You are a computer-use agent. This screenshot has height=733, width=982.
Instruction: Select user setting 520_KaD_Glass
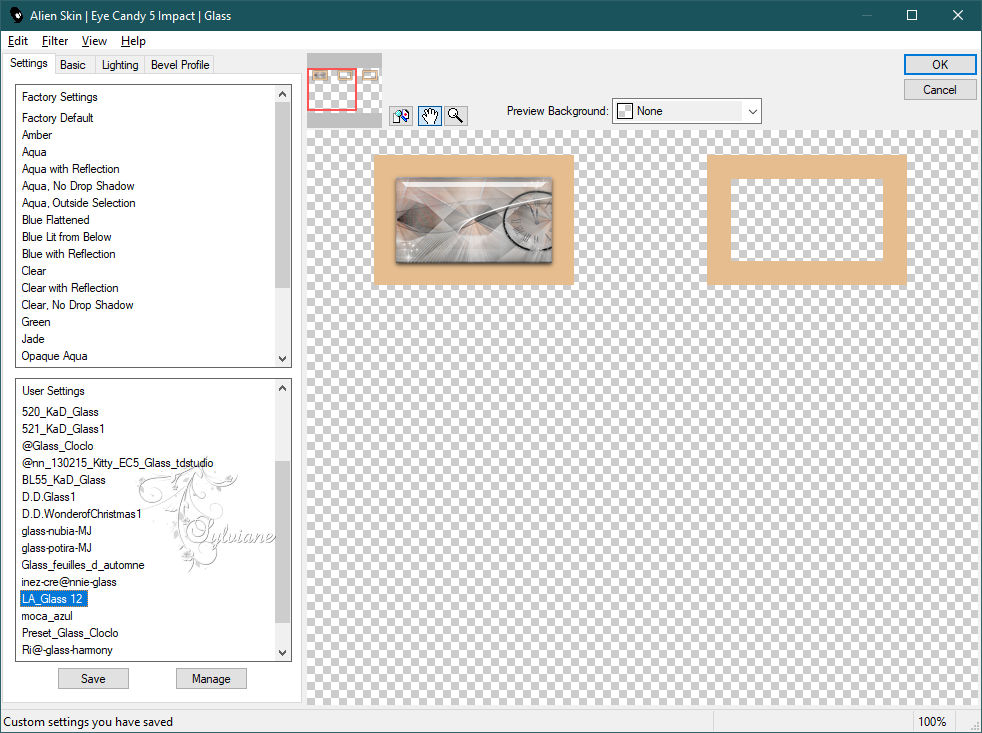(60, 412)
